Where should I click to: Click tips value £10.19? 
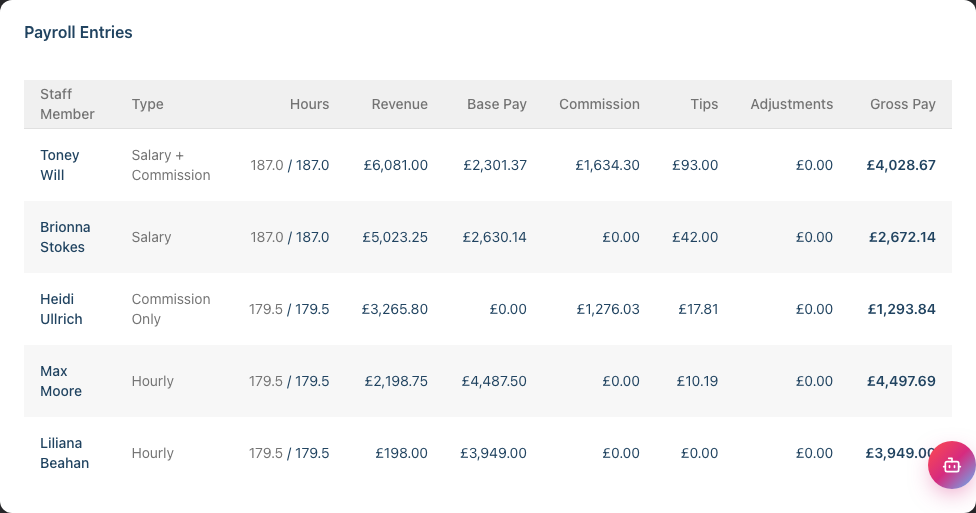pyautogui.click(x=698, y=381)
